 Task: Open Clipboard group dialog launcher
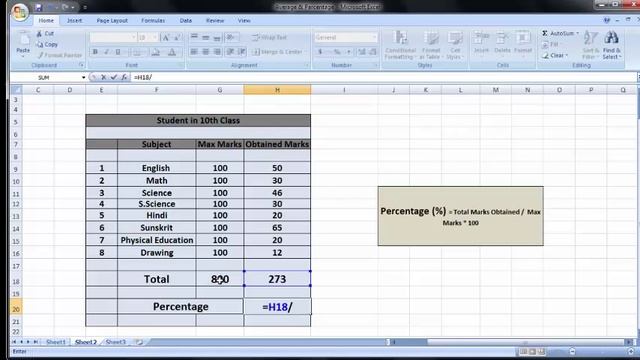pos(81,65)
